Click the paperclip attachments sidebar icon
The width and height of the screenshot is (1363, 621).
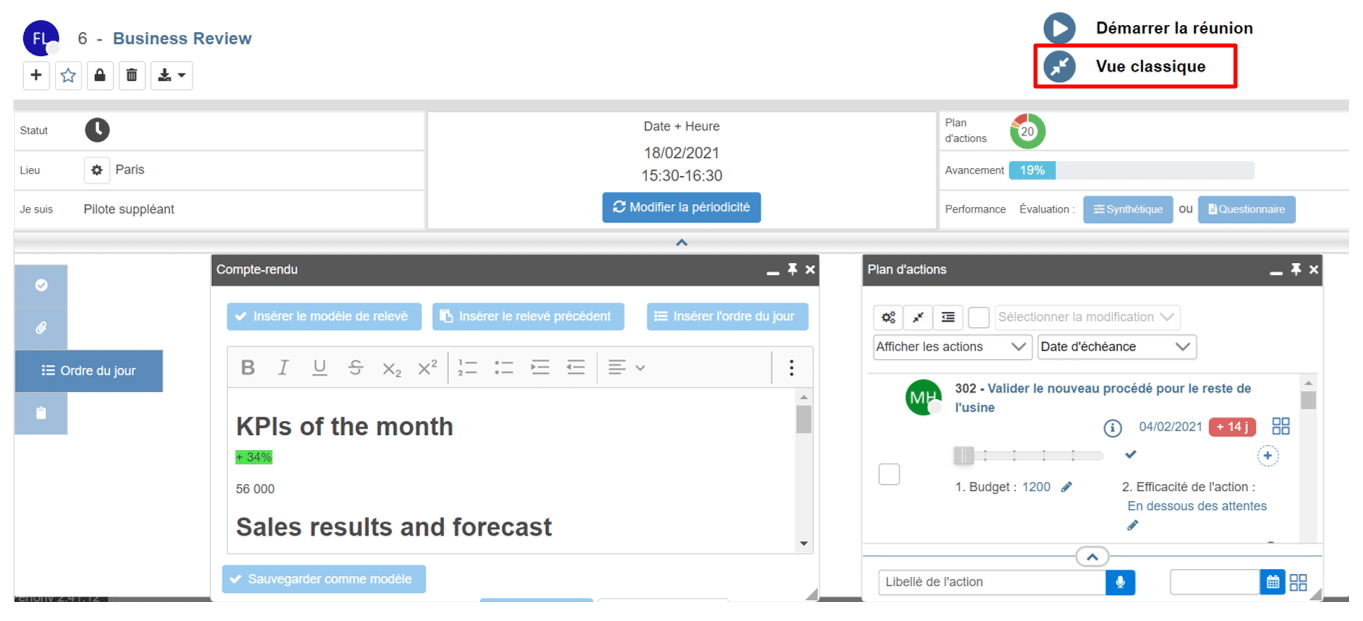click(41, 328)
